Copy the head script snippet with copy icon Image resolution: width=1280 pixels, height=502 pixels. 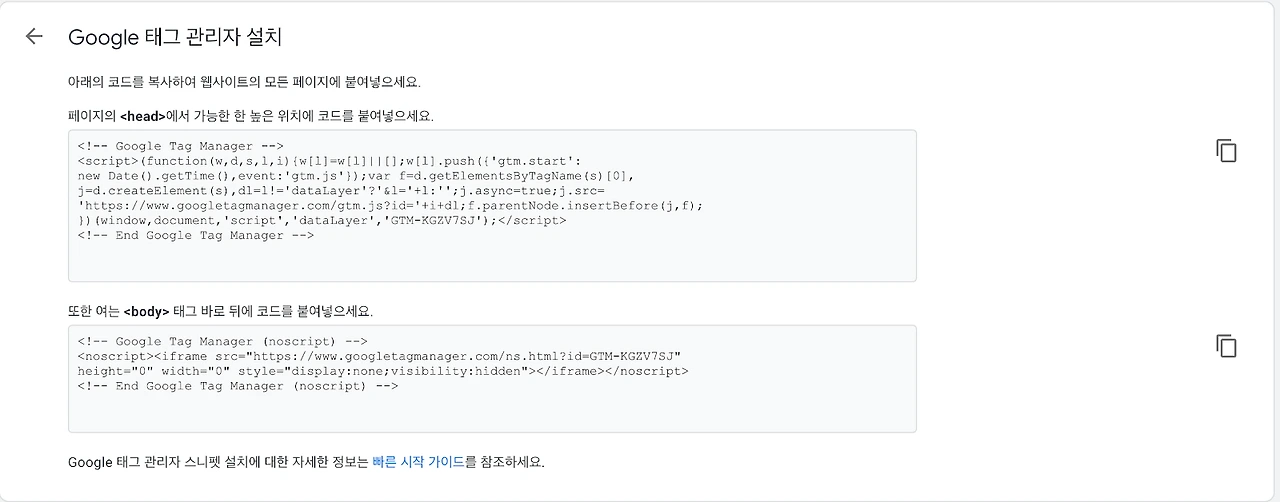tap(1226, 151)
